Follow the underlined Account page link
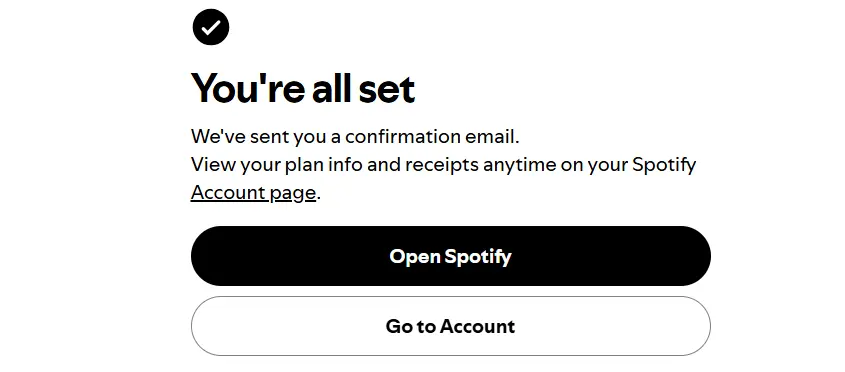The height and width of the screenshot is (372, 845). 253,193
